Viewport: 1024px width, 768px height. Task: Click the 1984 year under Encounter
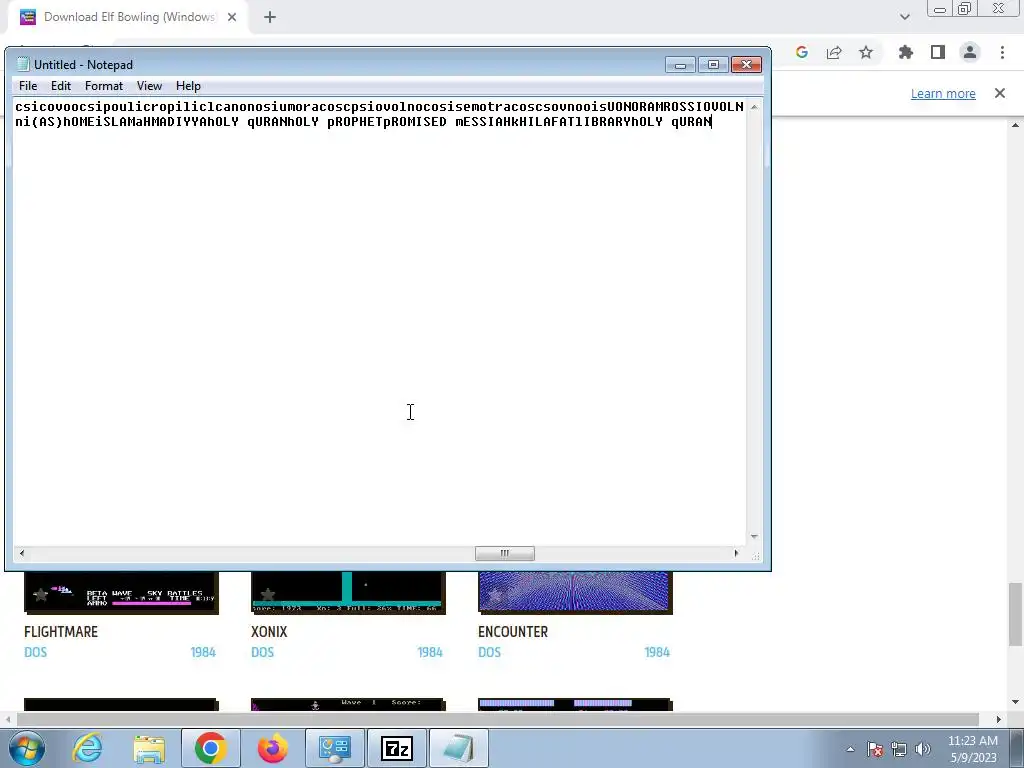[657, 652]
